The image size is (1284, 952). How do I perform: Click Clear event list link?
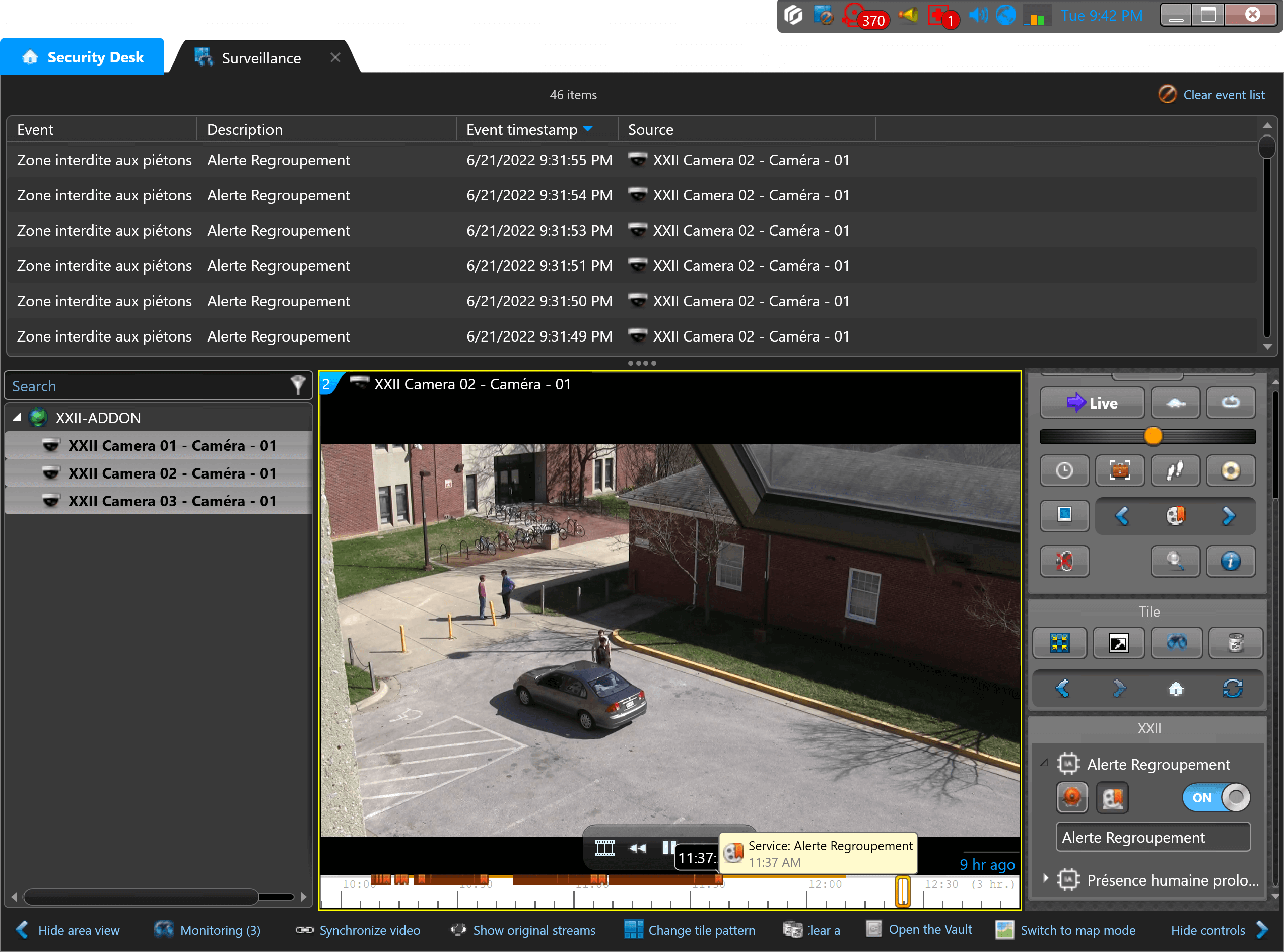point(1223,95)
